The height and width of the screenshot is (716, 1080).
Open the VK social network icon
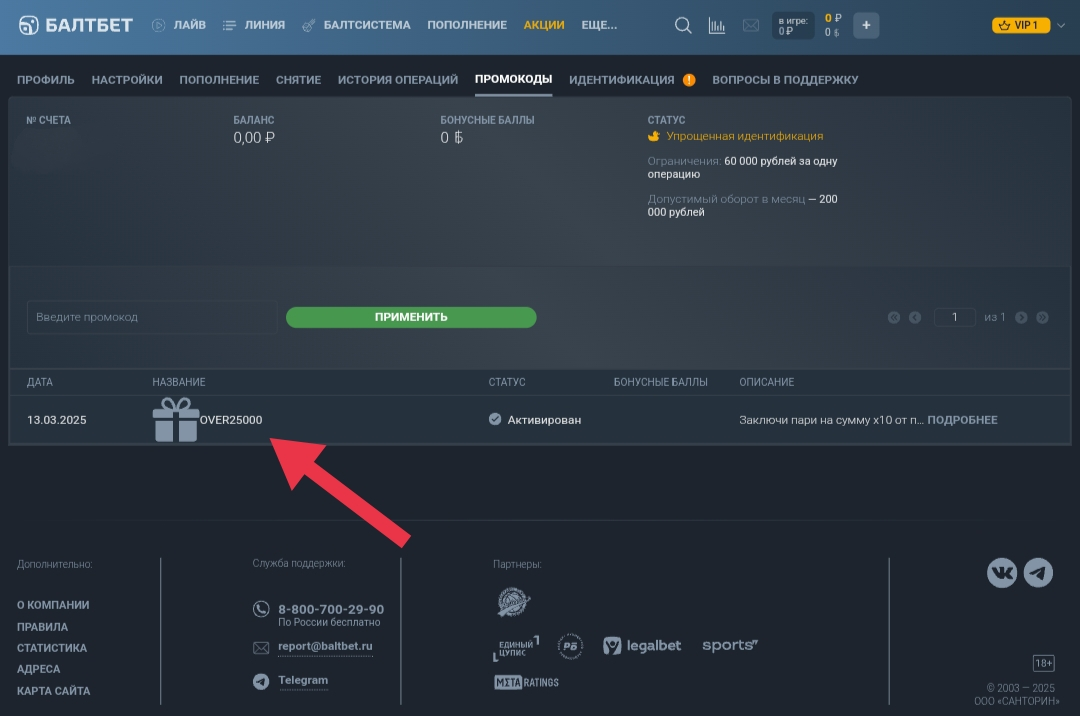(x=1002, y=573)
